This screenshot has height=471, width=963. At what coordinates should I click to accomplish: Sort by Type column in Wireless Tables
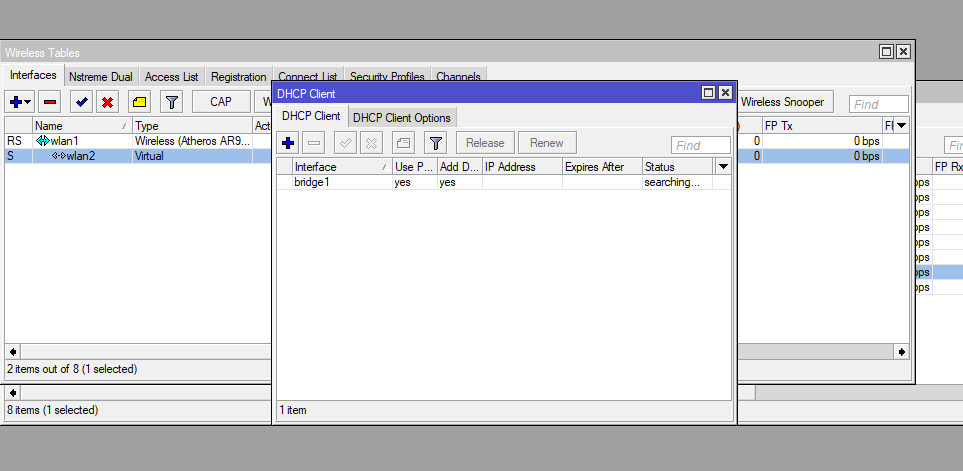tap(192, 126)
